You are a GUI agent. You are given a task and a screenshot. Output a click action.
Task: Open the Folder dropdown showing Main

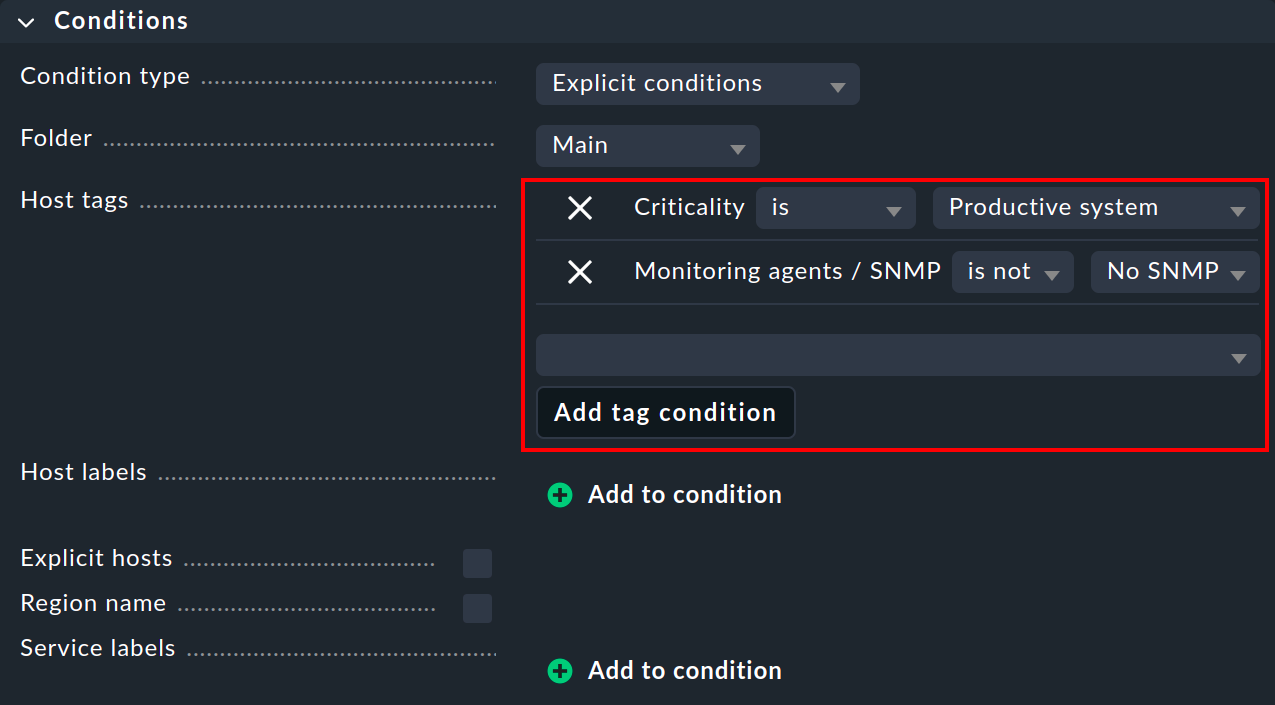647,146
